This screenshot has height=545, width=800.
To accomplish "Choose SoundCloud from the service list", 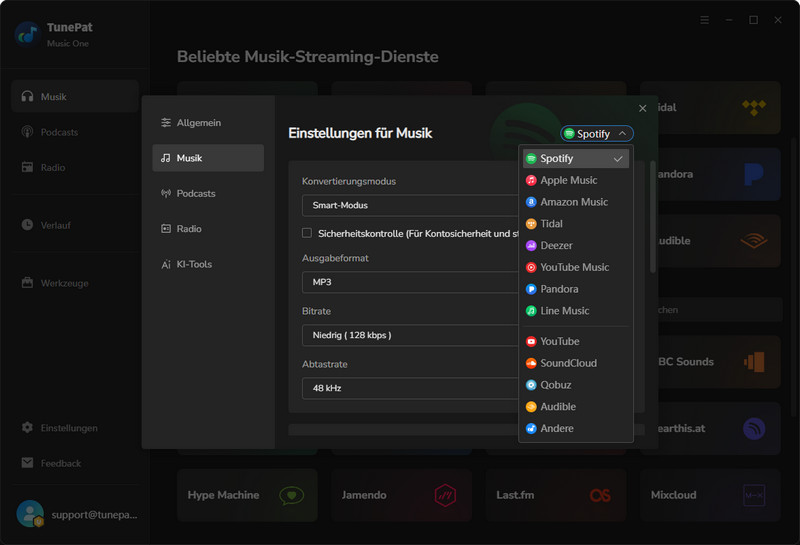I will click(576, 363).
